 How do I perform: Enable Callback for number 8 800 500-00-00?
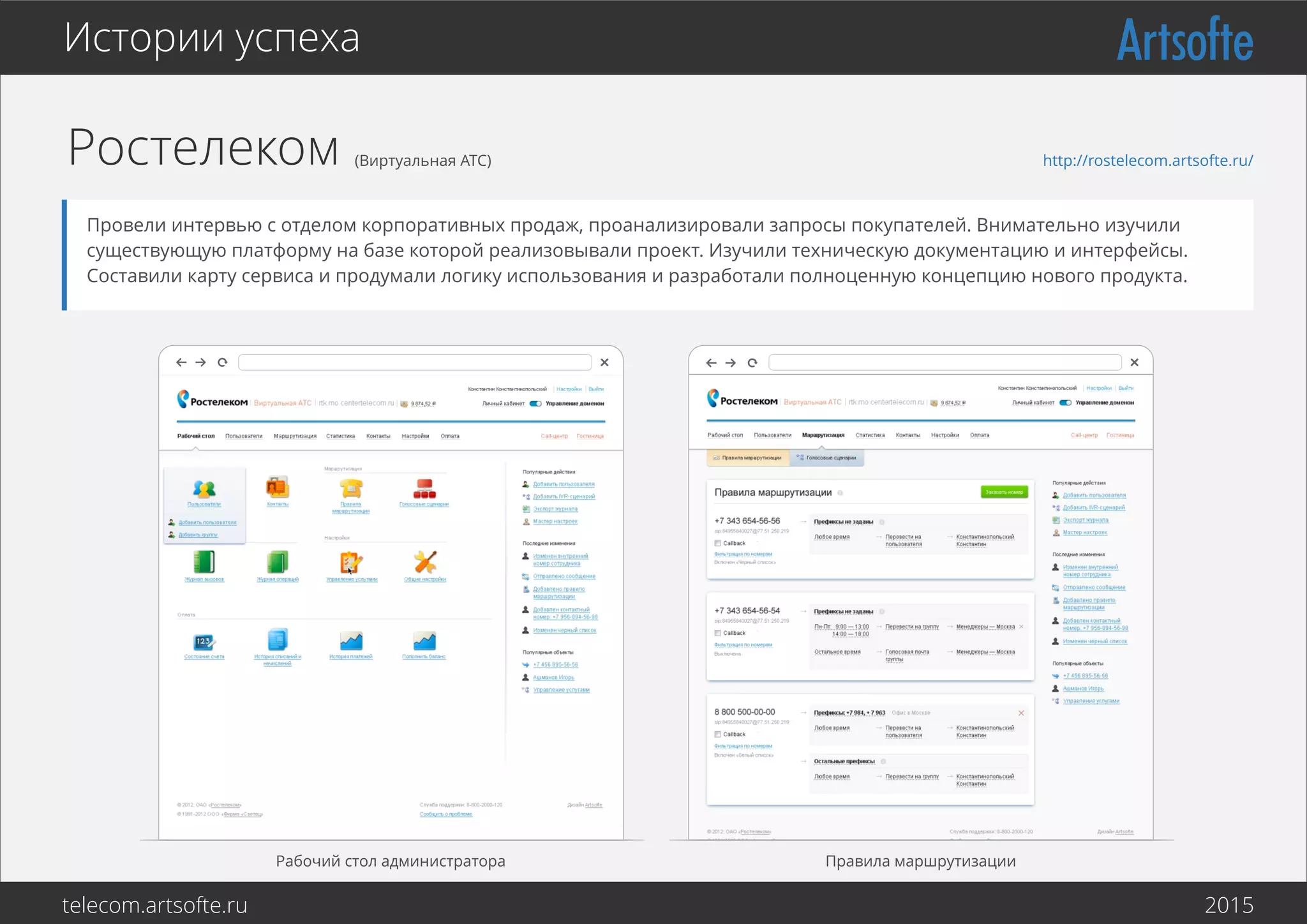[x=718, y=734]
